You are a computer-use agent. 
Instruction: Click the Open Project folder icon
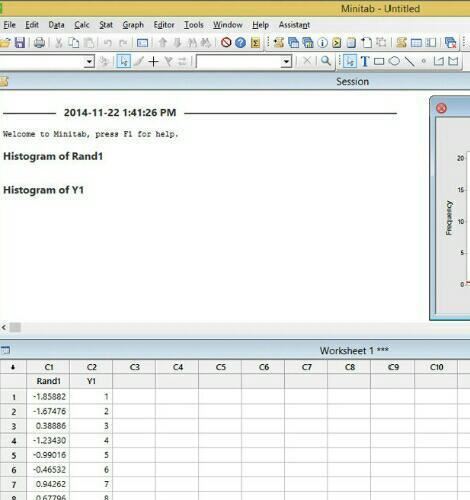(x=5, y=43)
